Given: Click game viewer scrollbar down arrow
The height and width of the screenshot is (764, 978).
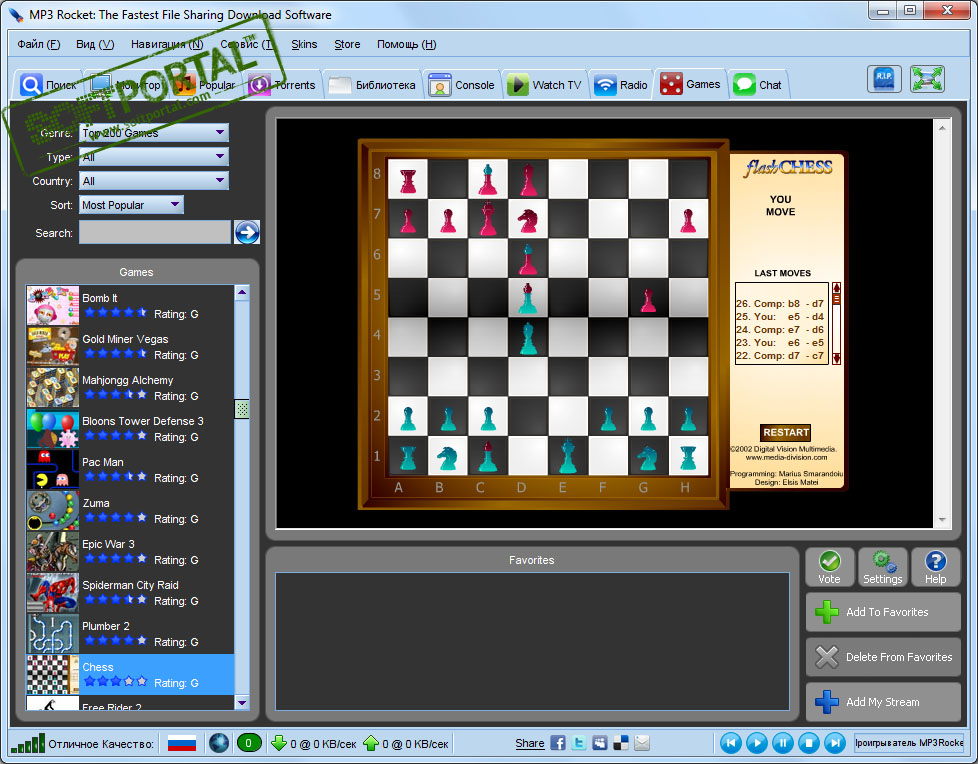Looking at the screenshot, I should [942, 520].
